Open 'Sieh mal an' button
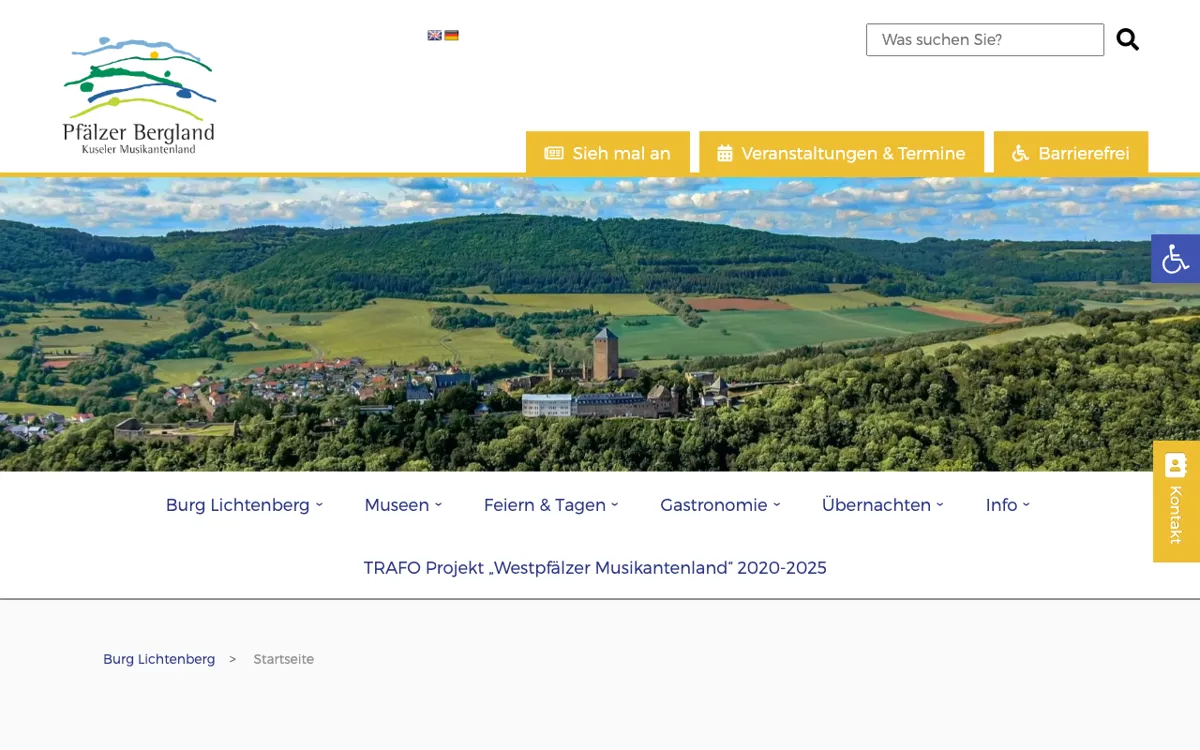 (x=608, y=153)
